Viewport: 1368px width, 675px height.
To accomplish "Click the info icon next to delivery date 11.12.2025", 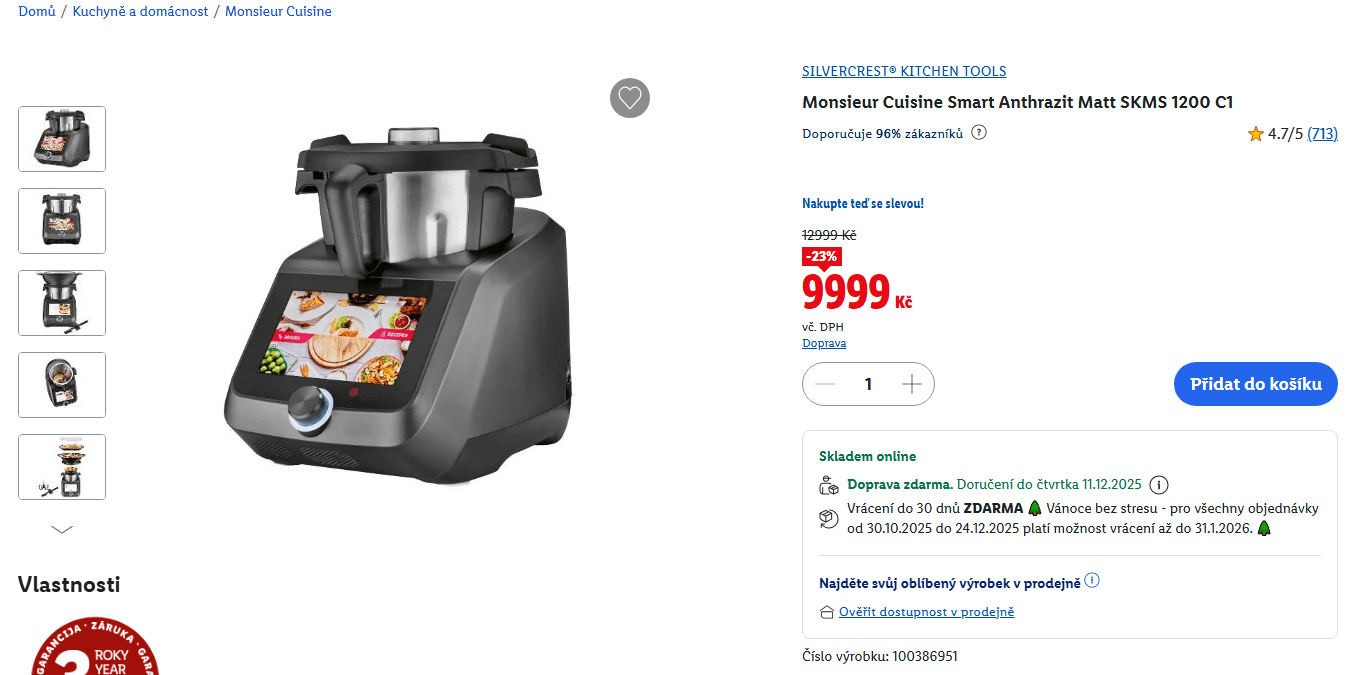I will click(1158, 484).
